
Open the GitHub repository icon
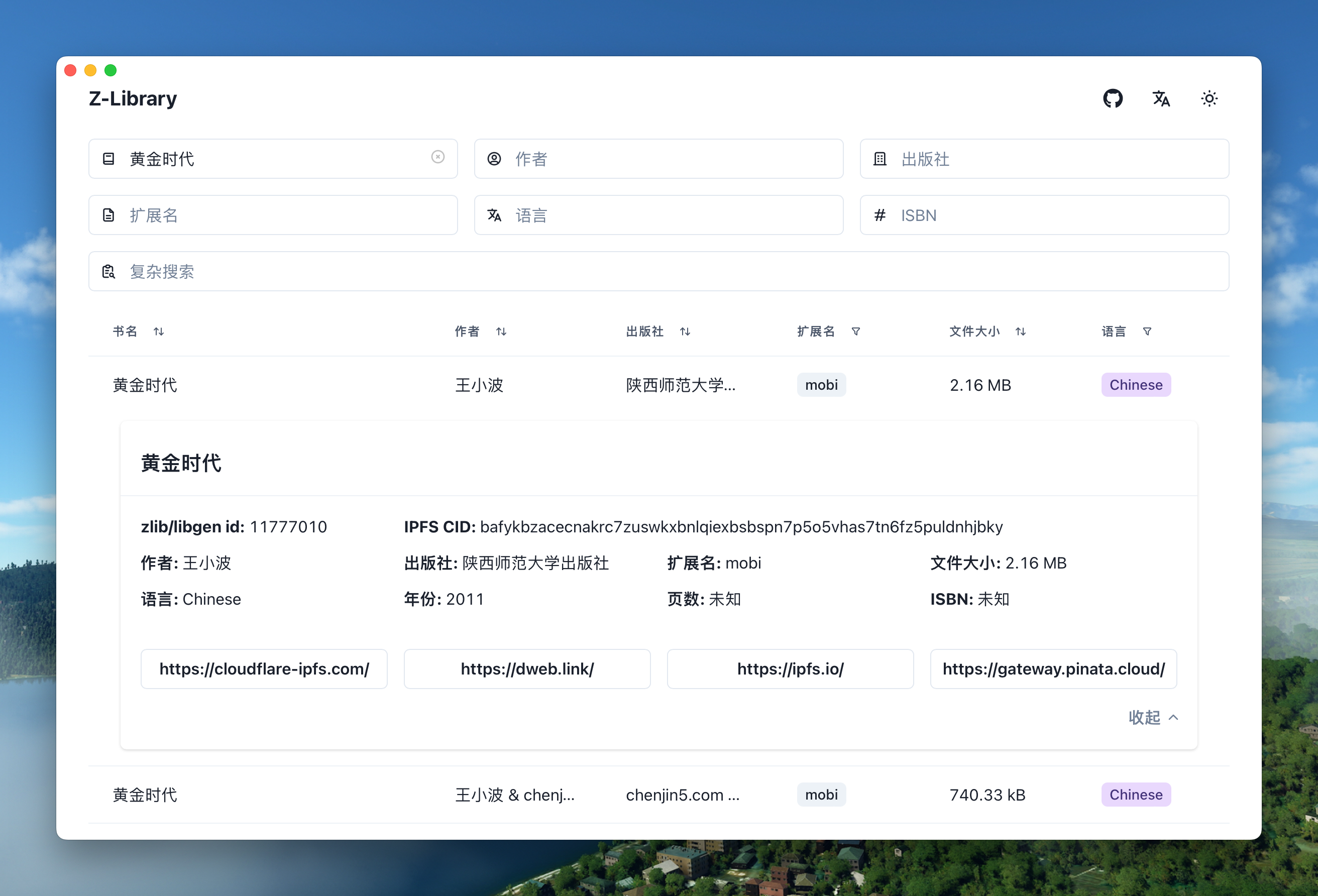pos(1112,98)
